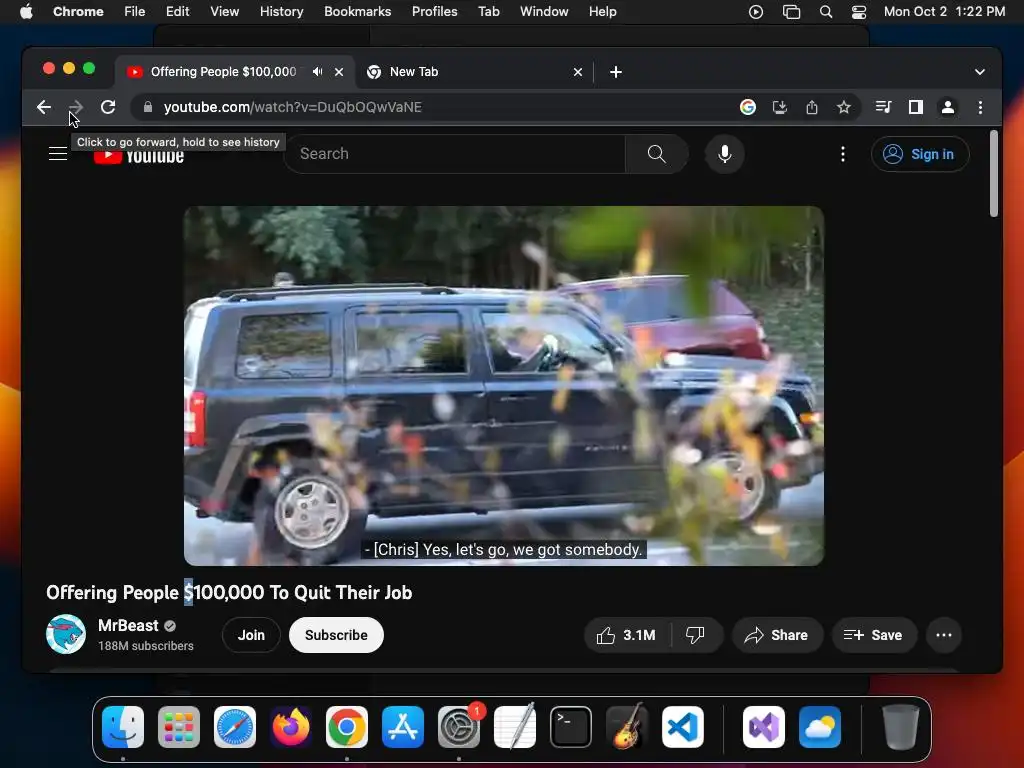This screenshot has height=768, width=1024.
Task: Open the media controls icon in toolbar
Action: pyautogui.click(x=884, y=107)
